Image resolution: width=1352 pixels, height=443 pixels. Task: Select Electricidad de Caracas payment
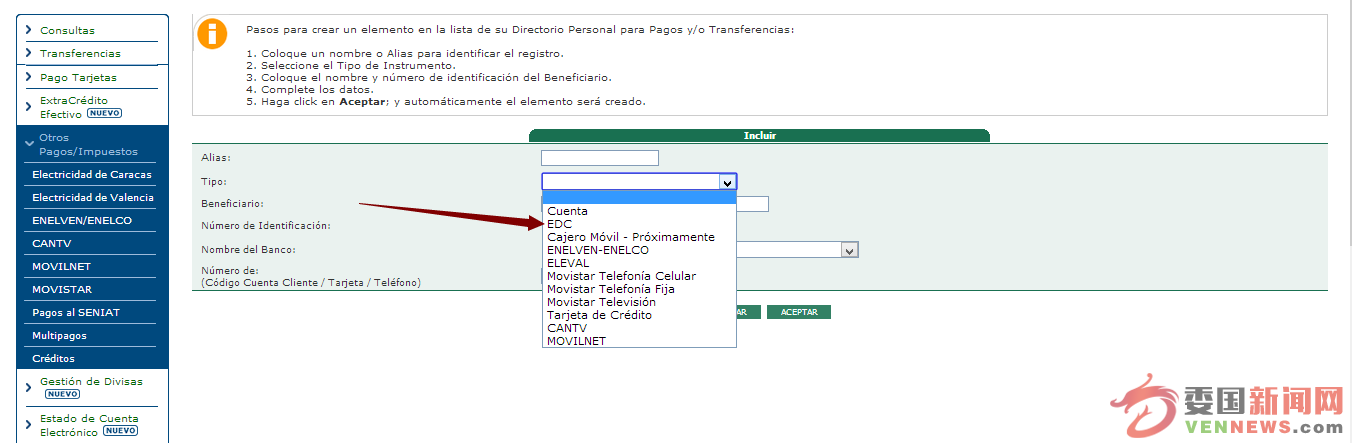(92, 175)
